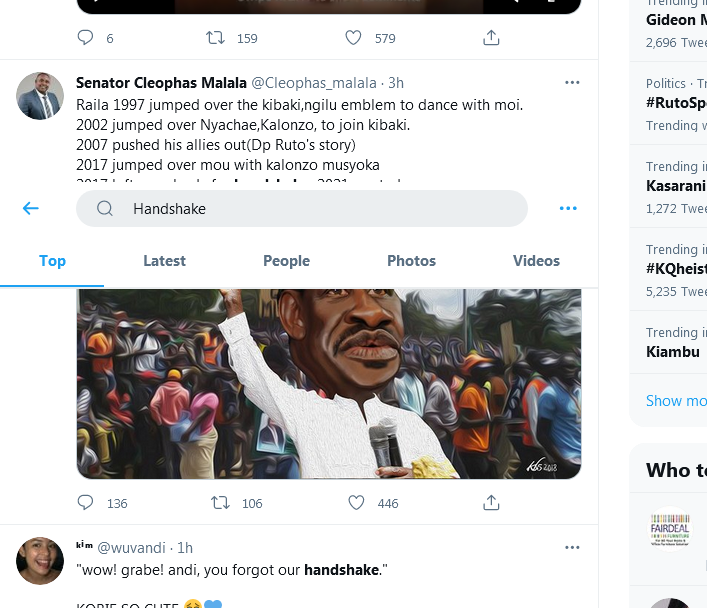Share the top tweet
Screen dimensions: 707x608
[x=491, y=38]
